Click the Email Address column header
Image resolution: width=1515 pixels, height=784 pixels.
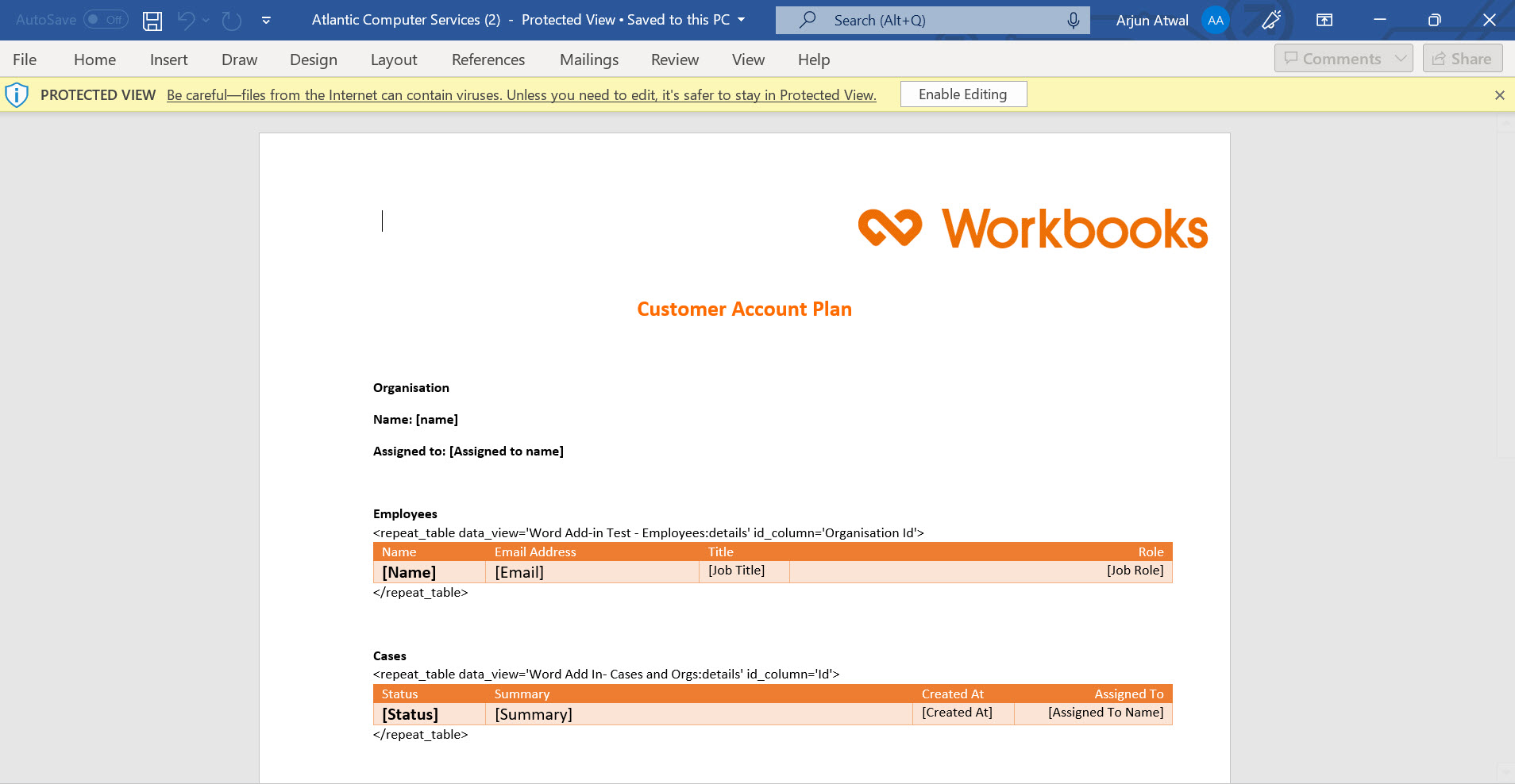tap(535, 552)
